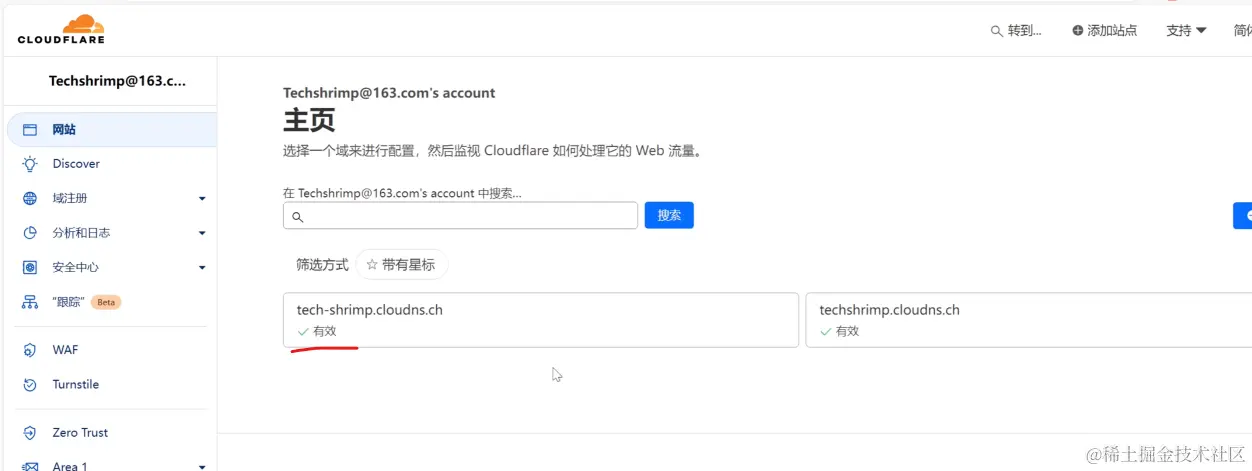Click the Zero Trust icon
Screen dimensions: 1252x471
tap(30, 433)
